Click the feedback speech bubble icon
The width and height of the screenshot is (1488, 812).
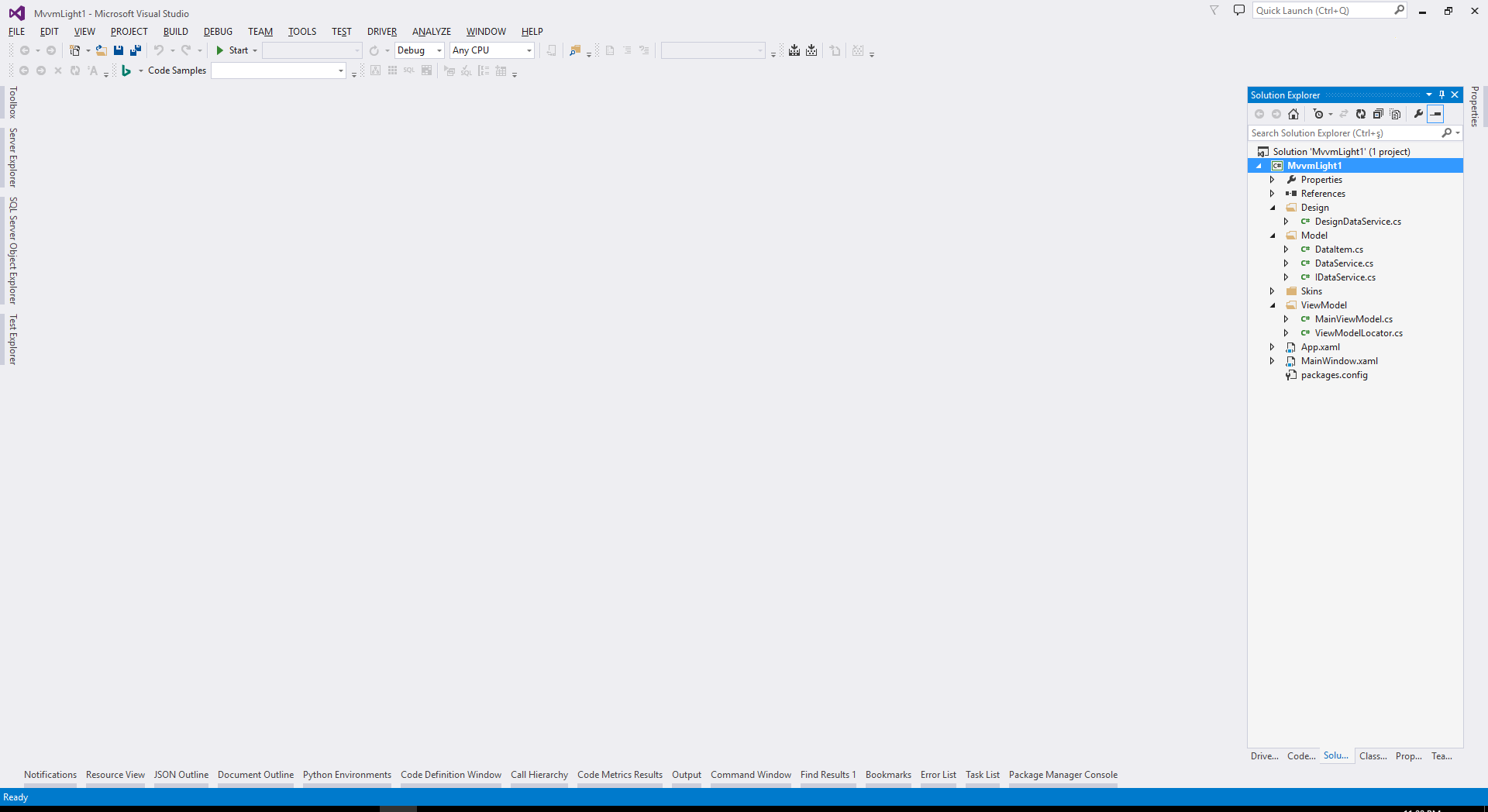1239,10
